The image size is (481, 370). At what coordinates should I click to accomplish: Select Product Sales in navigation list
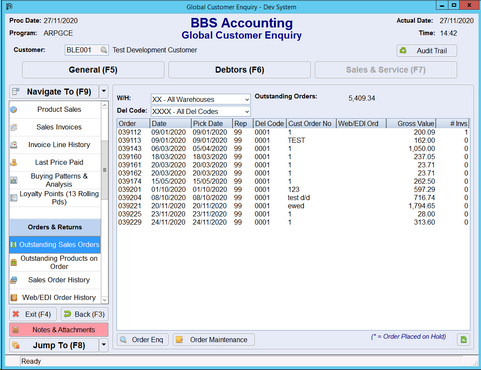(55, 109)
